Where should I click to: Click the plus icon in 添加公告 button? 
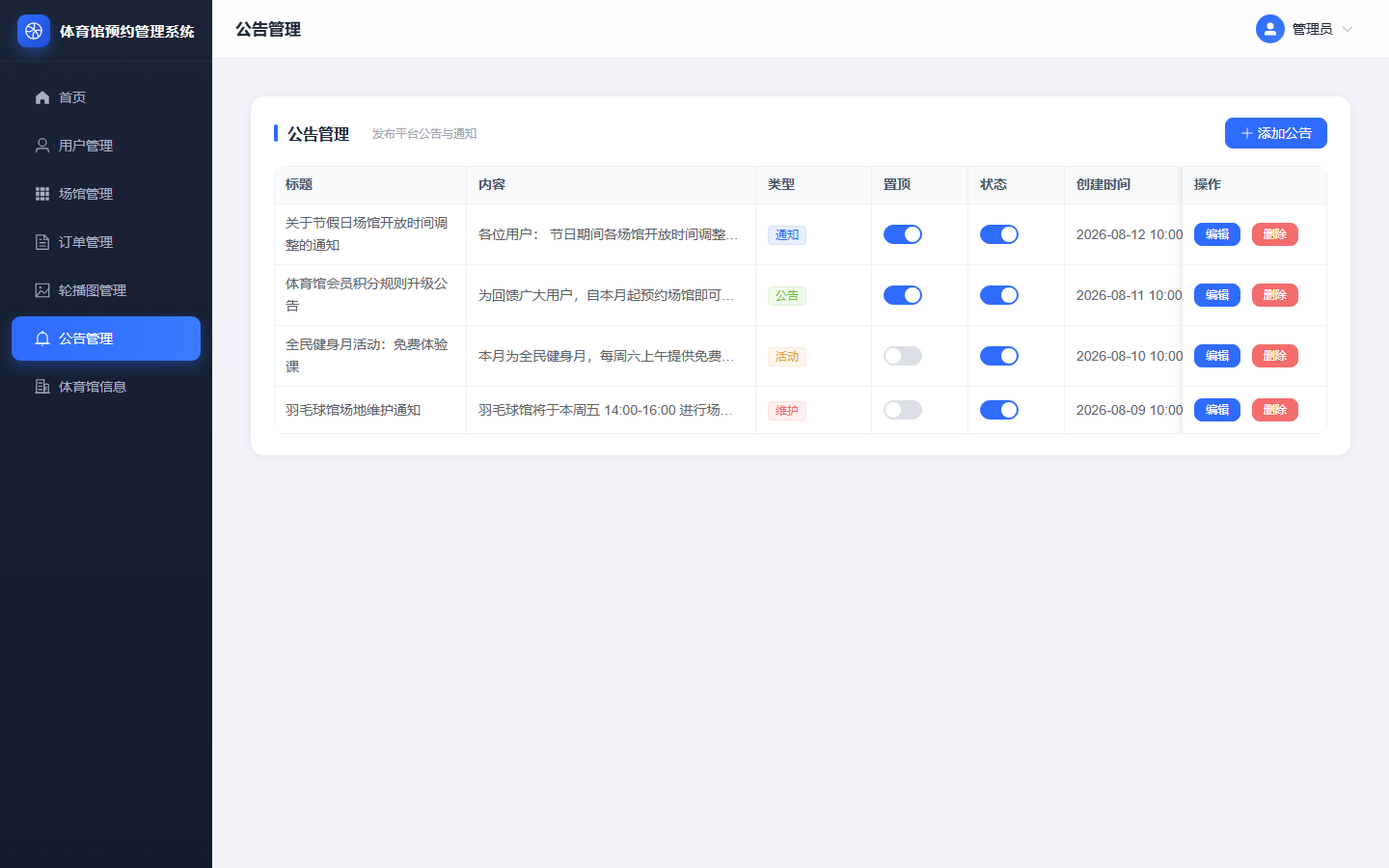coord(1247,133)
